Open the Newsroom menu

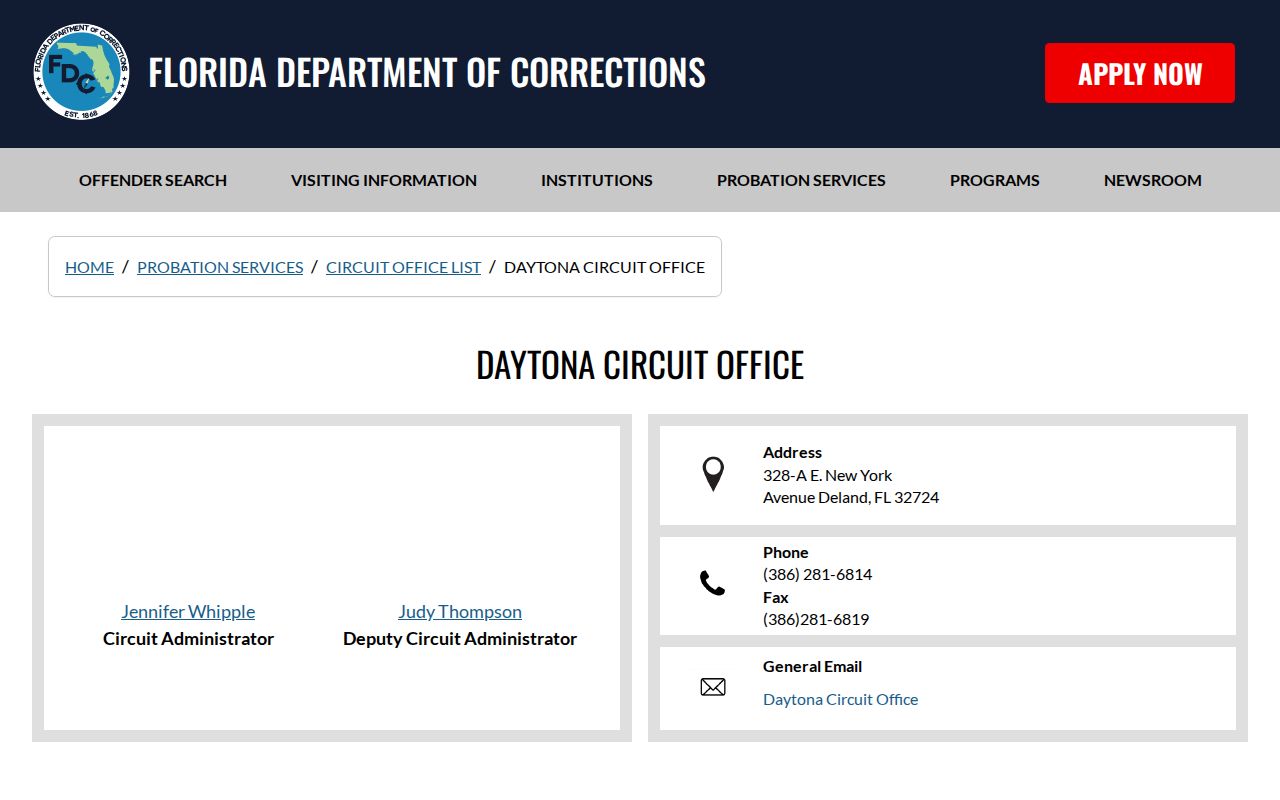point(1153,180)
